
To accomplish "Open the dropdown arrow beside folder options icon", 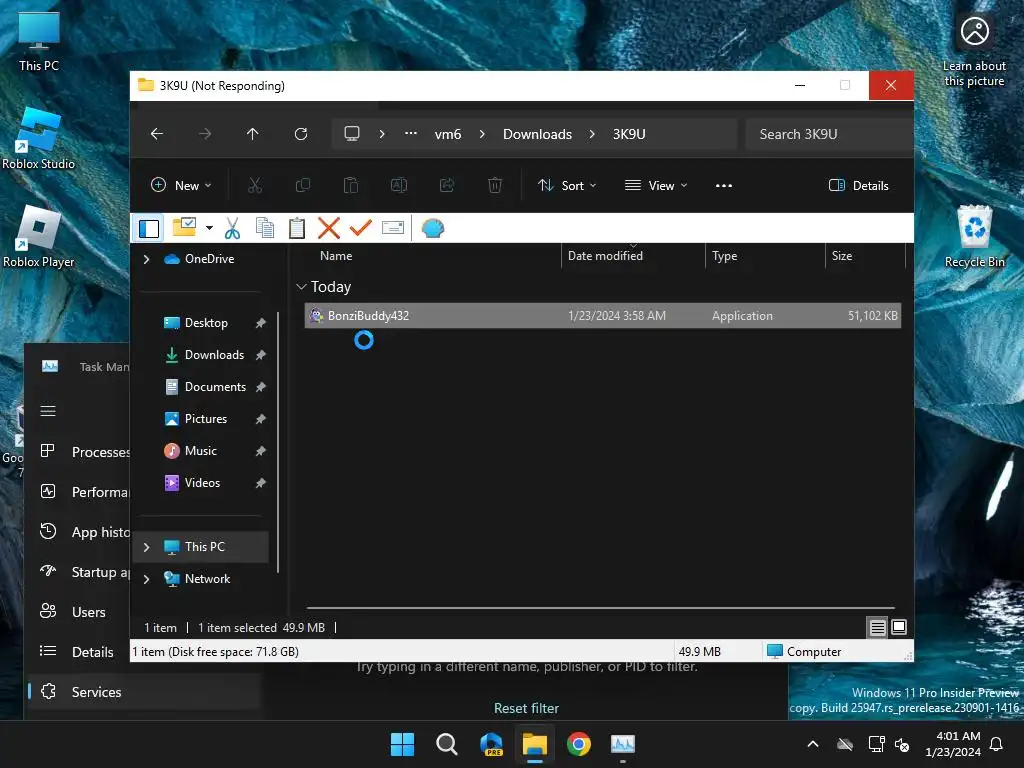I will (209, 228).
